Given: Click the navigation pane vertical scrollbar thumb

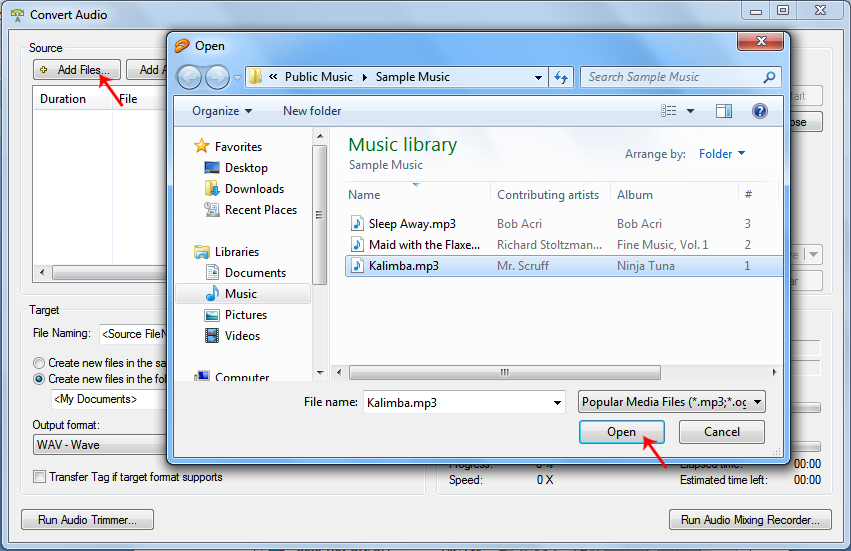Looking at the screenshot, I should [320, 214].
